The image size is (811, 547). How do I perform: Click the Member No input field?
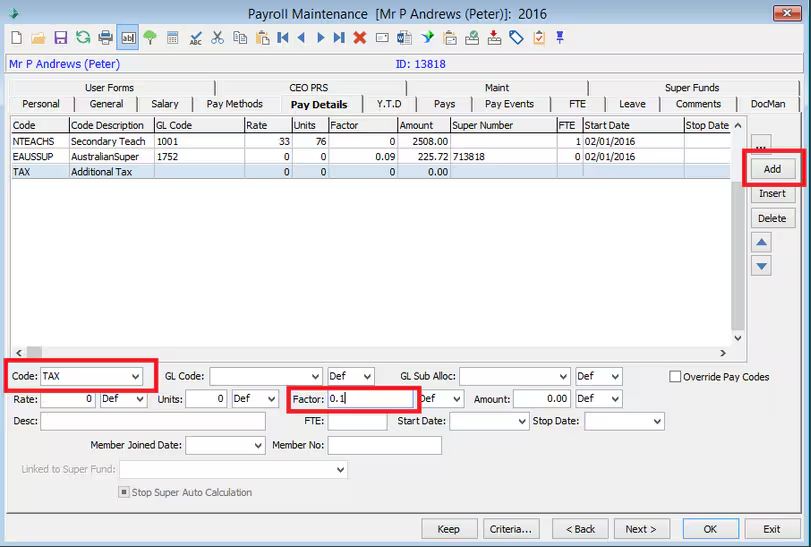click(x=385, y=445)
